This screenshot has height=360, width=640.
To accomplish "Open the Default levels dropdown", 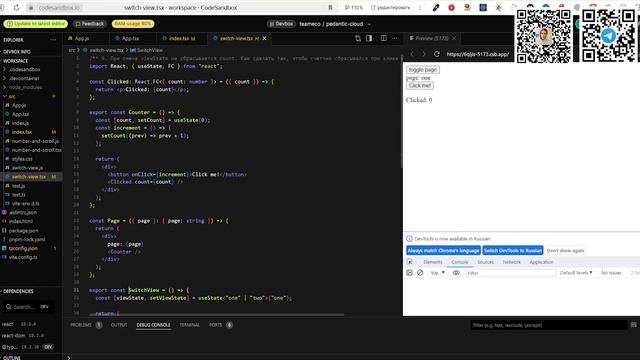I will (x=576, y=273).
